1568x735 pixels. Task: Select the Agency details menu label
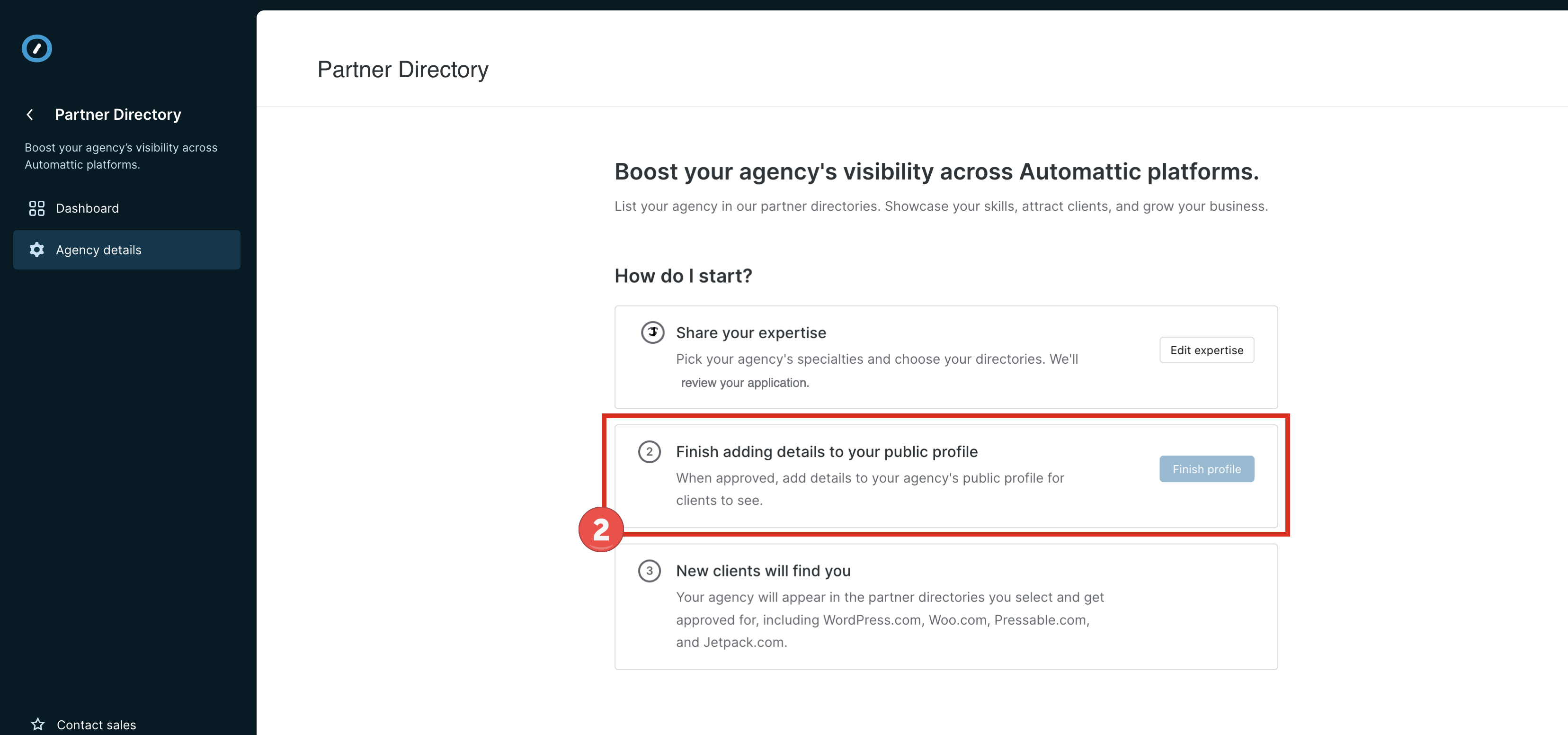click(x=98, y=250)
